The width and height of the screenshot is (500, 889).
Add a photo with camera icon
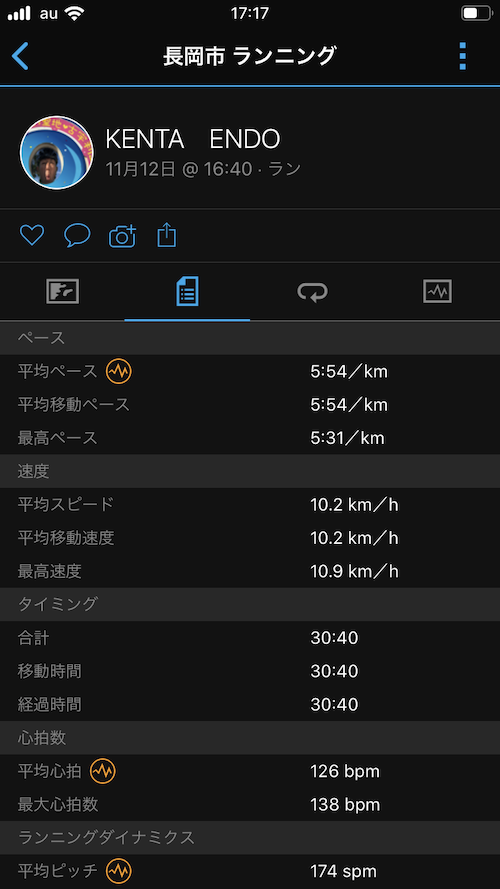coord(122,235)
